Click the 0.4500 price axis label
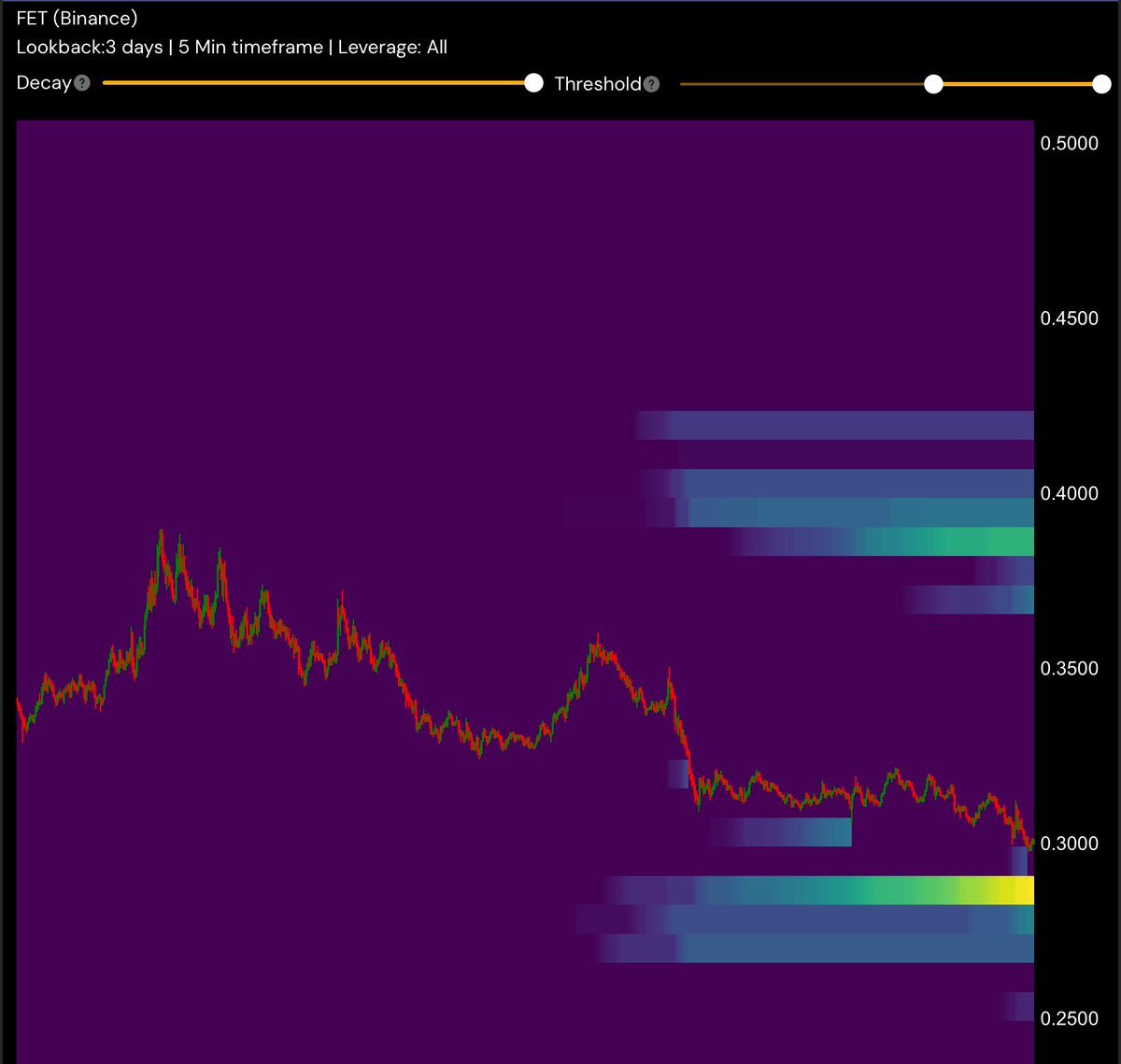This screenshot has width=1121, height=1064. (1070, 319)
